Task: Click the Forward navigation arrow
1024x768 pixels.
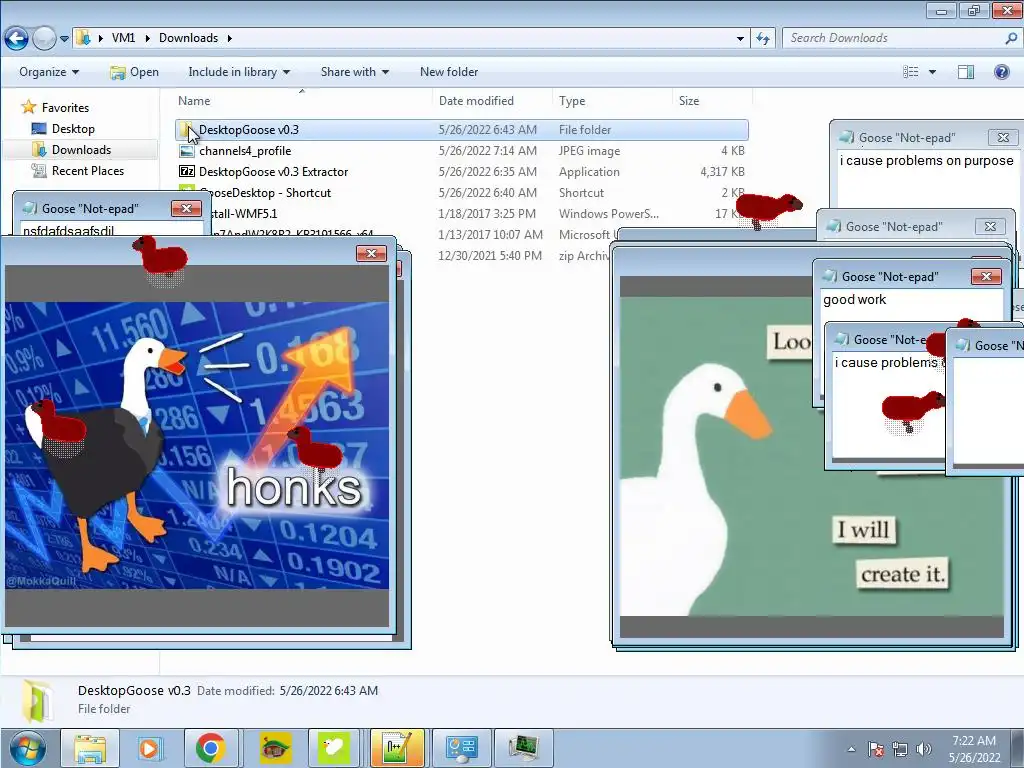Action: pyautogui.click(x=44, y=39)
